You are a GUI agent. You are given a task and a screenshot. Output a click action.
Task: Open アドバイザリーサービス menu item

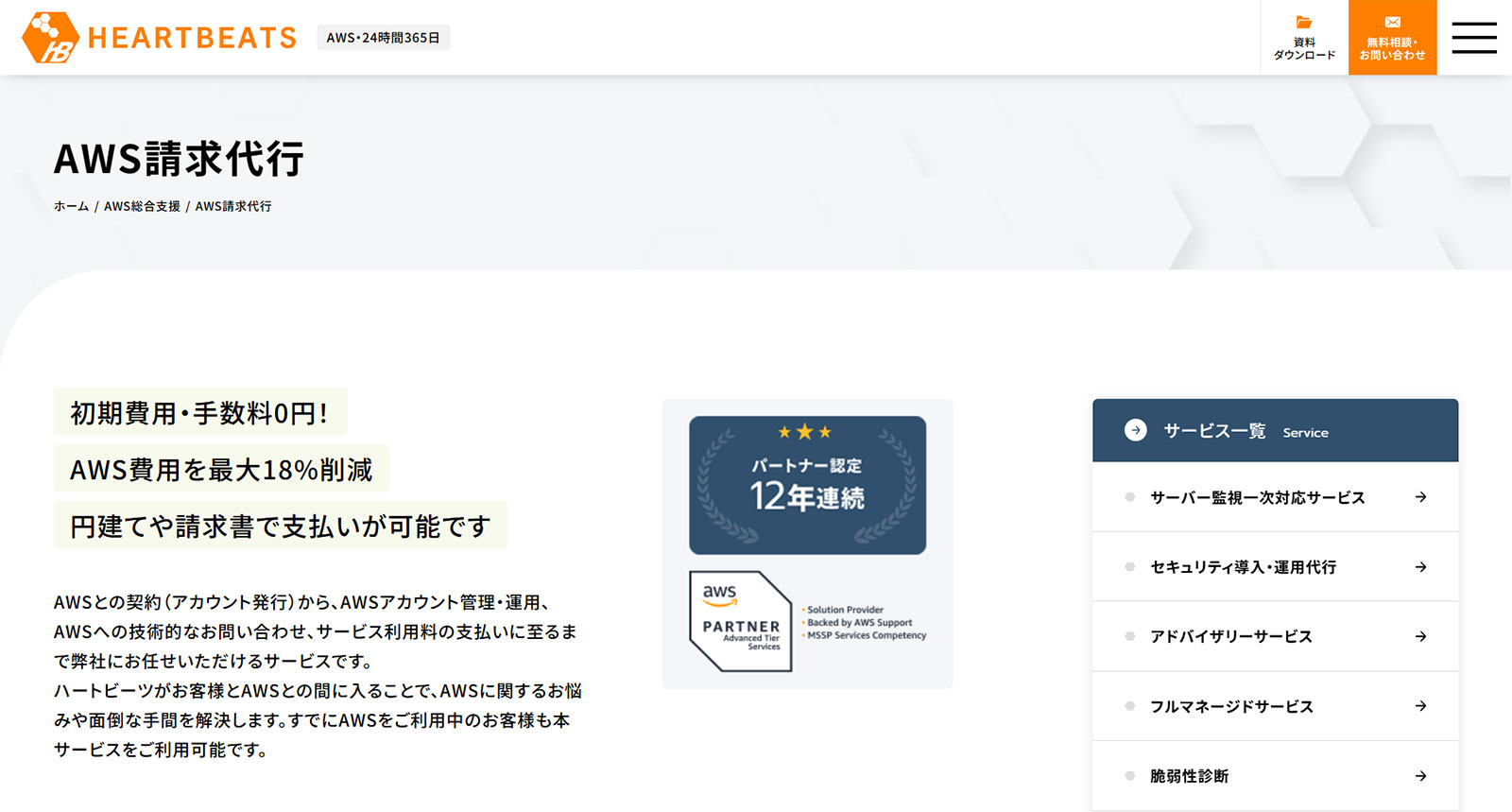point(1275,636)
